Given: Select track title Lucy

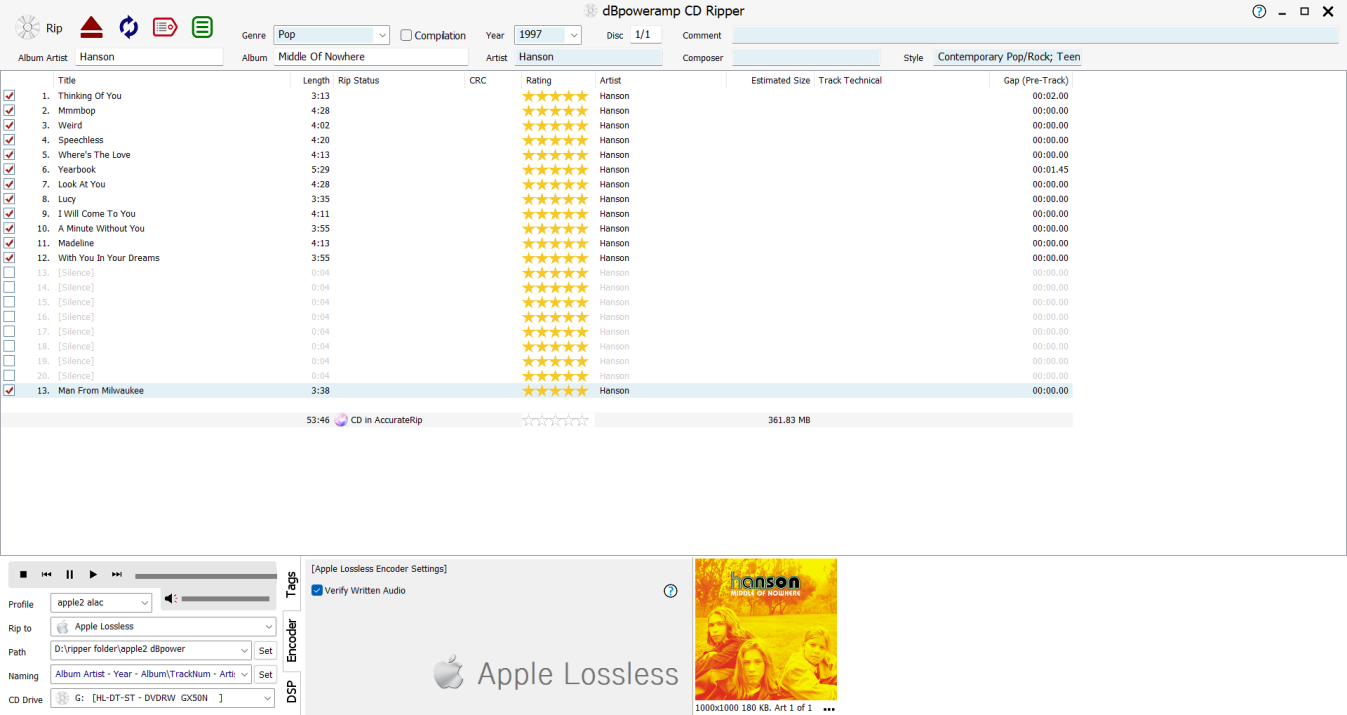Looking at the screenshot, I should tap(67, 199).
